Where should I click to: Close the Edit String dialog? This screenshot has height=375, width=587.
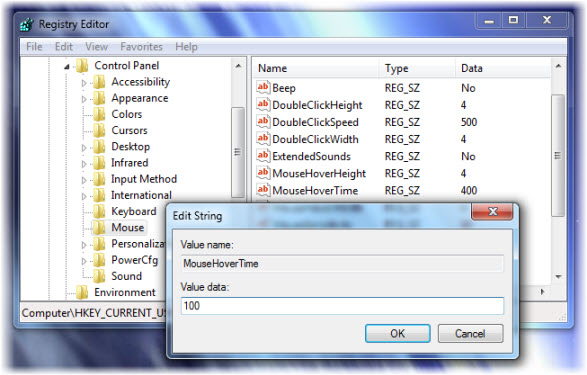point(493,212)
